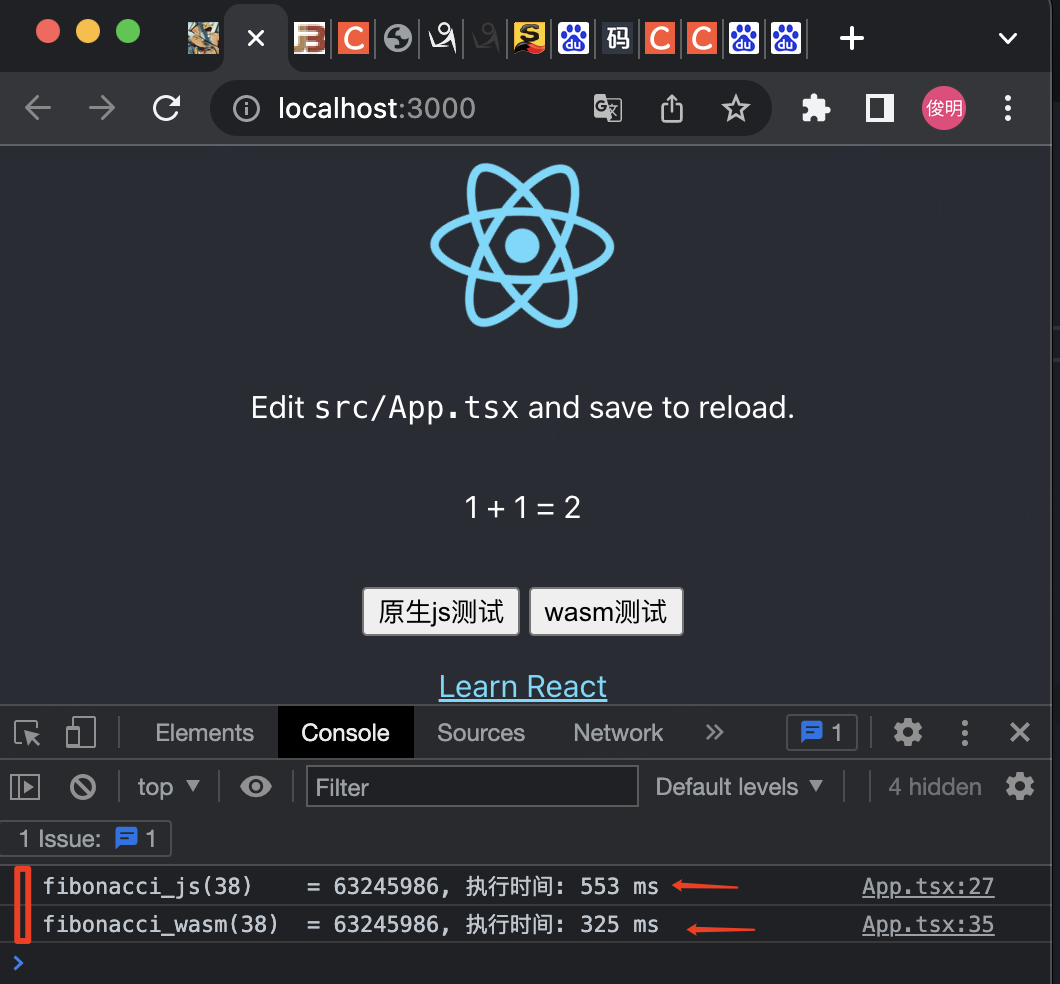Open DevTools settings gear
Viewport: 1060px width, 984px height.
click(x=907, y=733)
